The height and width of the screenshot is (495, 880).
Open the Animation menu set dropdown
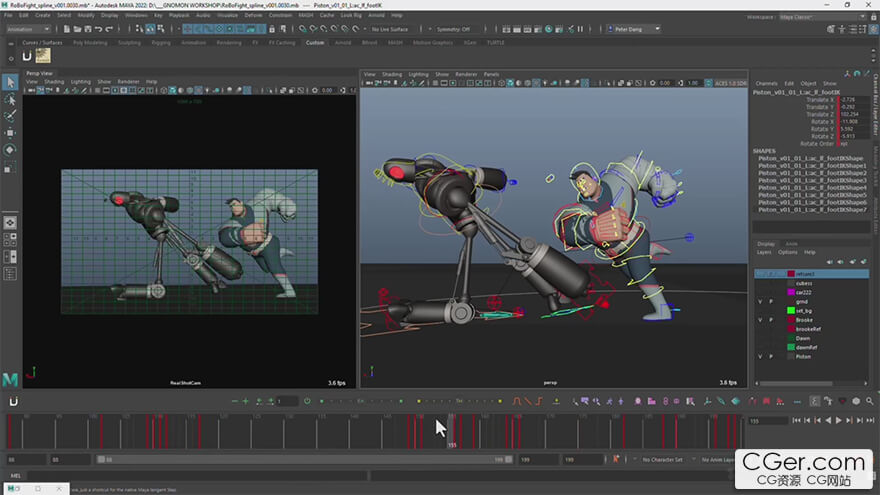[28, 29]
